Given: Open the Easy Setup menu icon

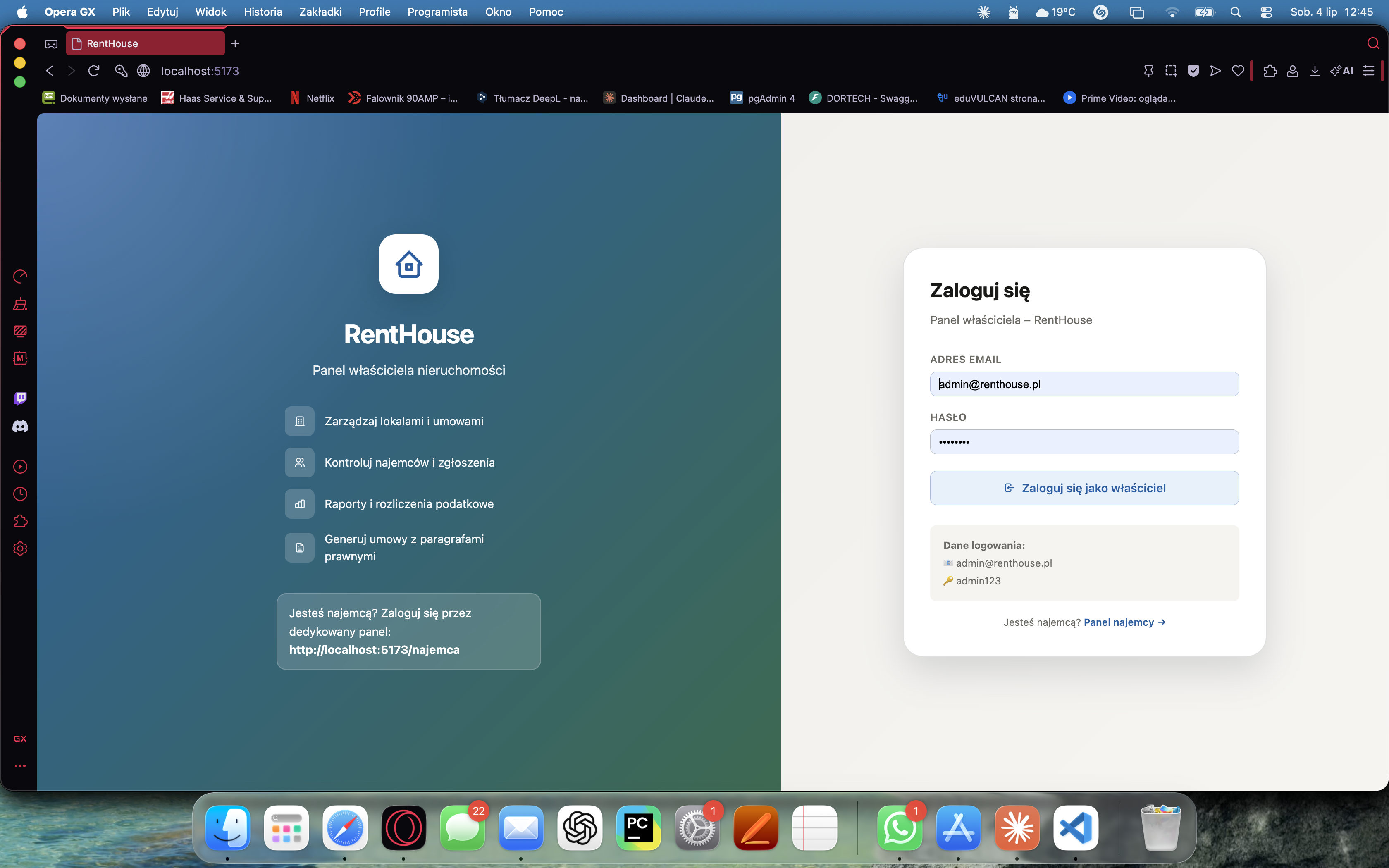Looking at the screenshot, I should click(x=1369, y=71).
